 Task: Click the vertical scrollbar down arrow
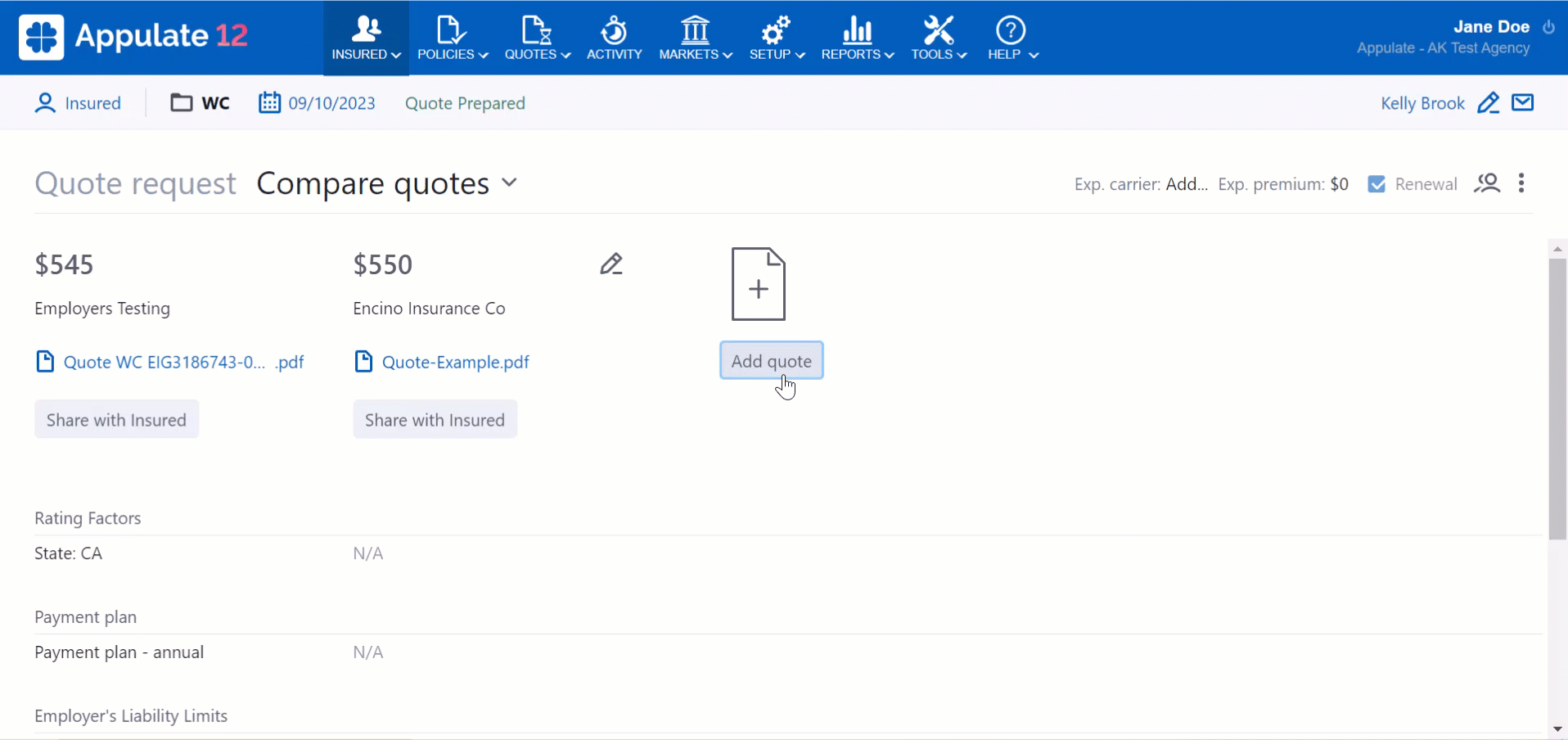tap(1557, 729)
